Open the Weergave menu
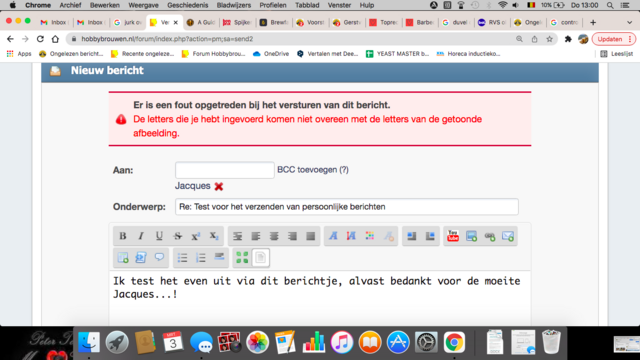 (x=143, y=5)
